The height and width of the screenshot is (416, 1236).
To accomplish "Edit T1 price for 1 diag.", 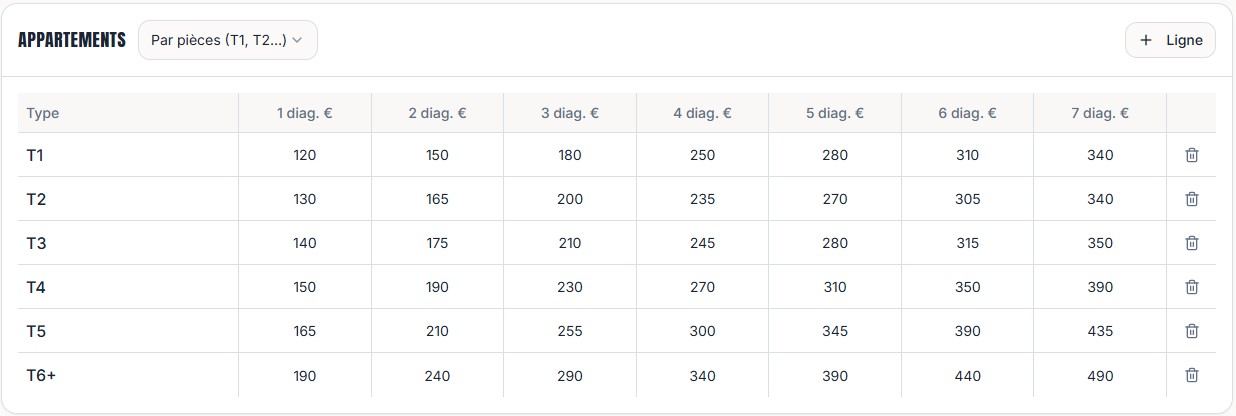I will (x=305, y=155).
